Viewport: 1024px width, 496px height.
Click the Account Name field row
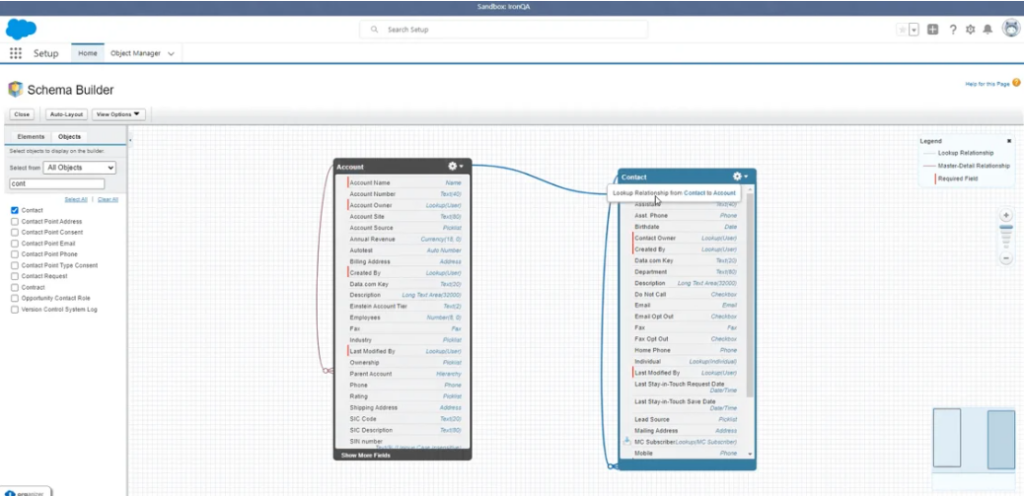point(405,183)
